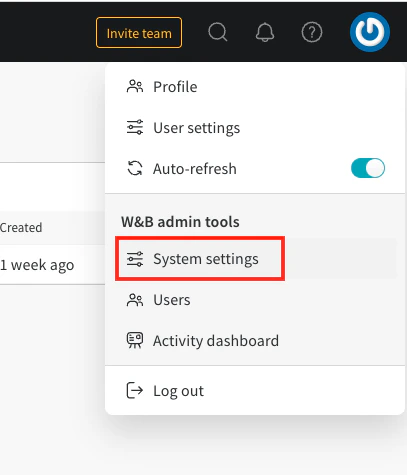
Task: Open User settings menu entry
Action: [x=255, y=128]
